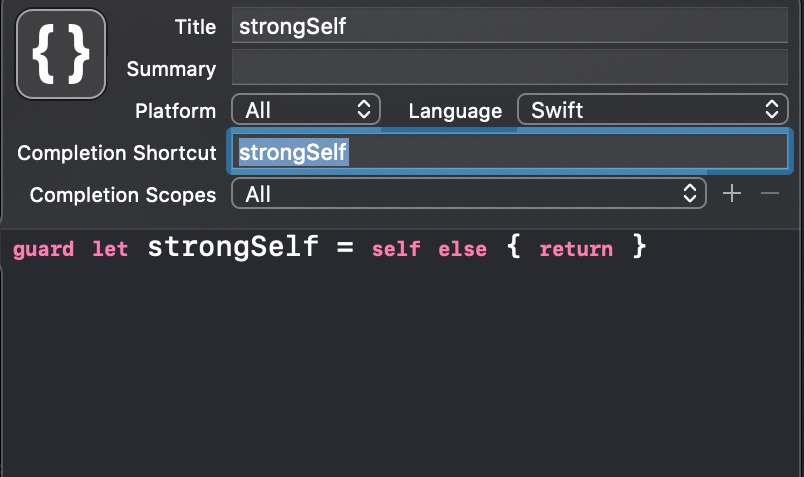The height and width of the screenshot is (477, 804).
Task: Open the Language dropdown showing Swift
Action: (x=653, y=109)
